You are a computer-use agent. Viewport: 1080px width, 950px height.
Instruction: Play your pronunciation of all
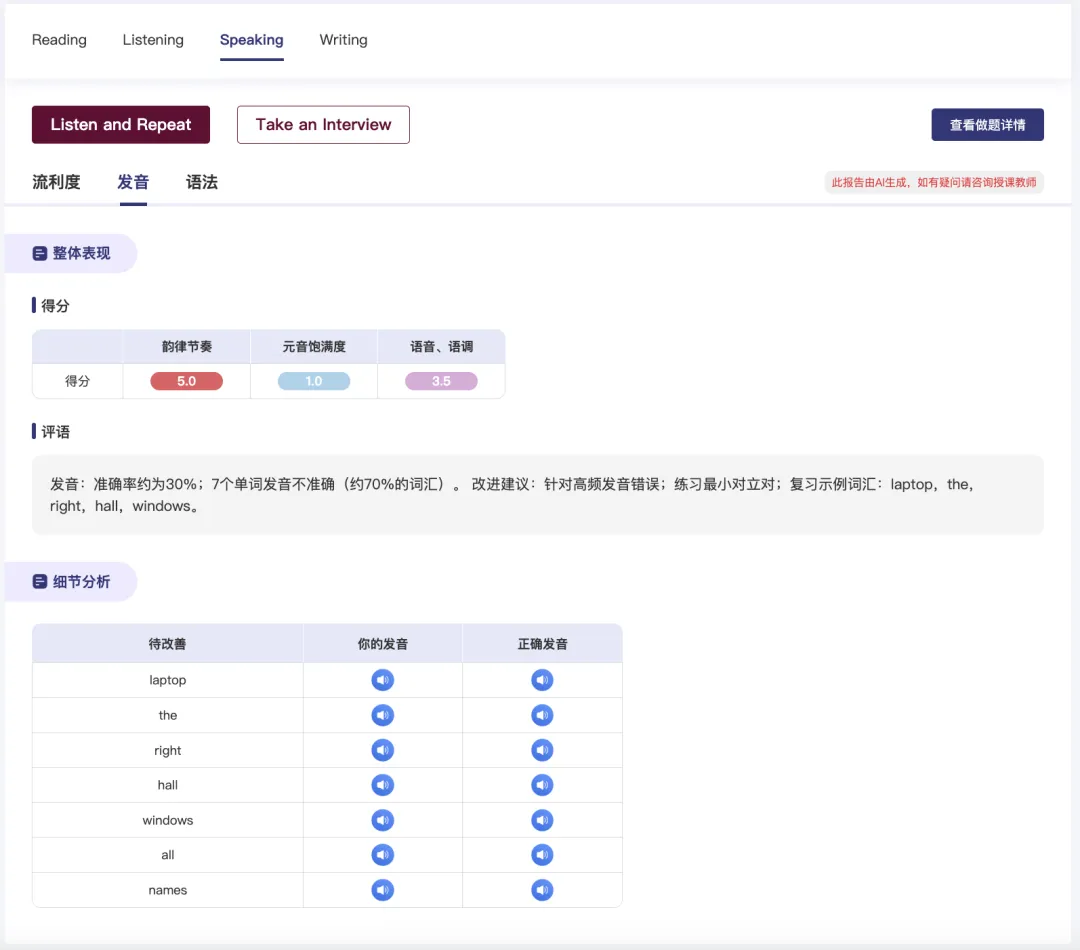[382, 855]
